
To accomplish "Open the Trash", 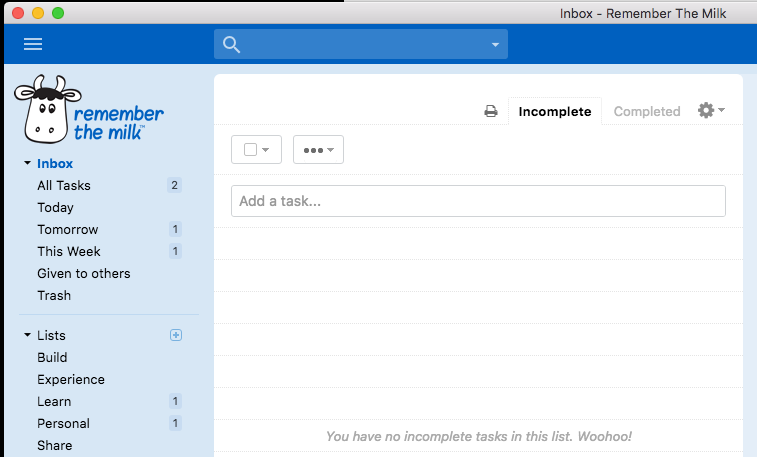I will pyautogui.click(x=54, y=295).
